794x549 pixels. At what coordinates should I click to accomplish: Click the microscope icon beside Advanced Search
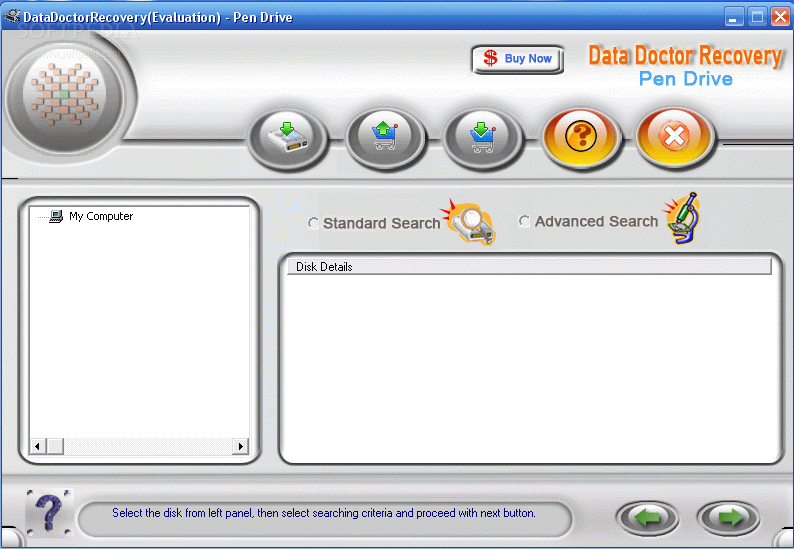click(682, 218)
